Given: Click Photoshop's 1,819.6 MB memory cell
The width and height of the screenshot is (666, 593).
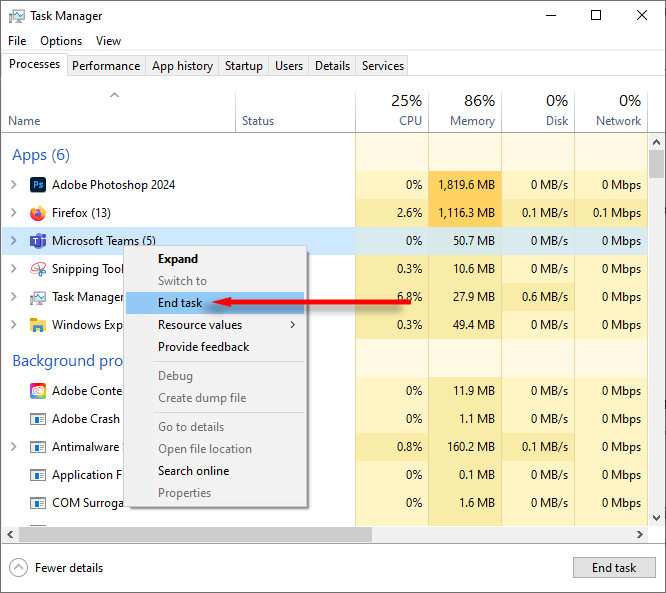Looking at the screenshot, I should click(465, 185).
